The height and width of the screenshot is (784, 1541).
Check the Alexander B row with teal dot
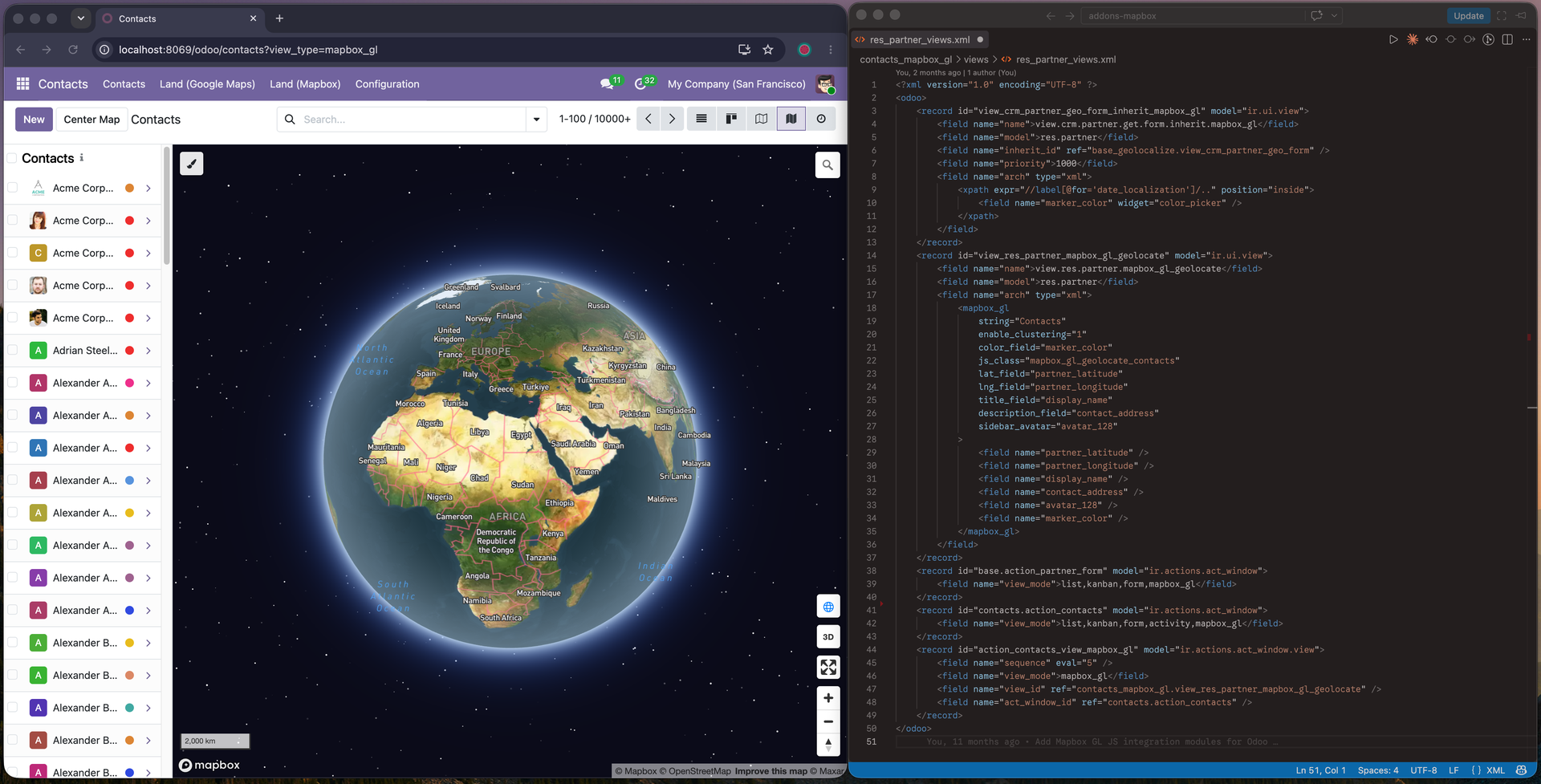(12, 708)
